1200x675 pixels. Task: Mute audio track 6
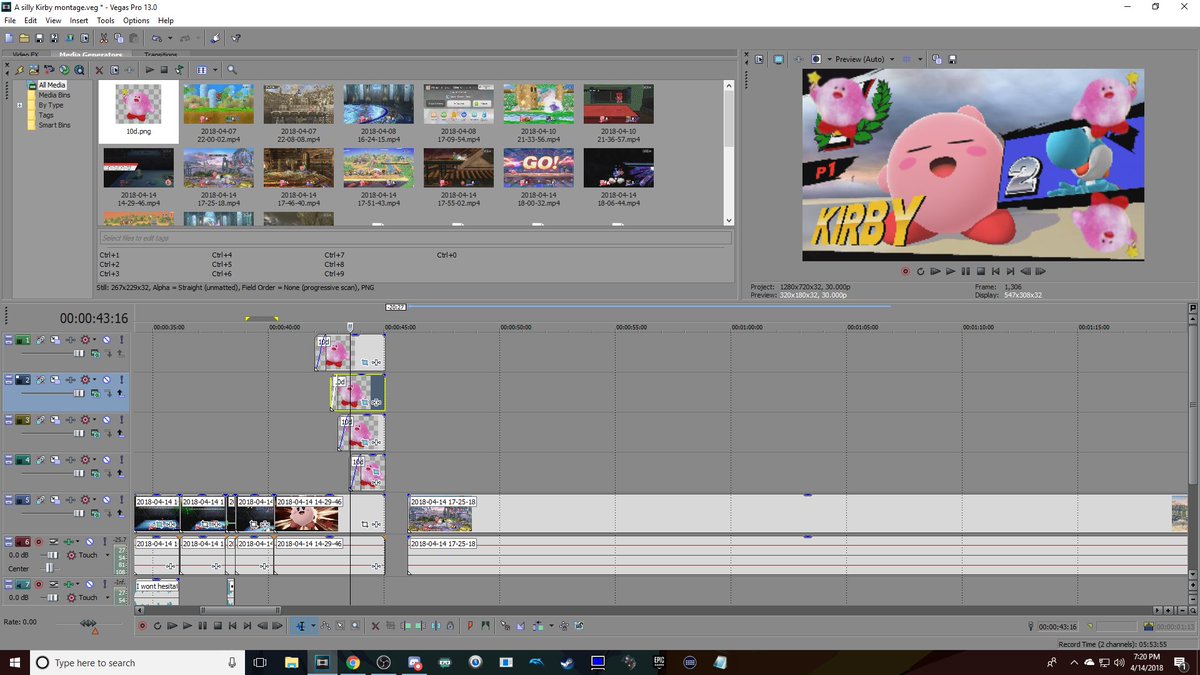point(90,542)
